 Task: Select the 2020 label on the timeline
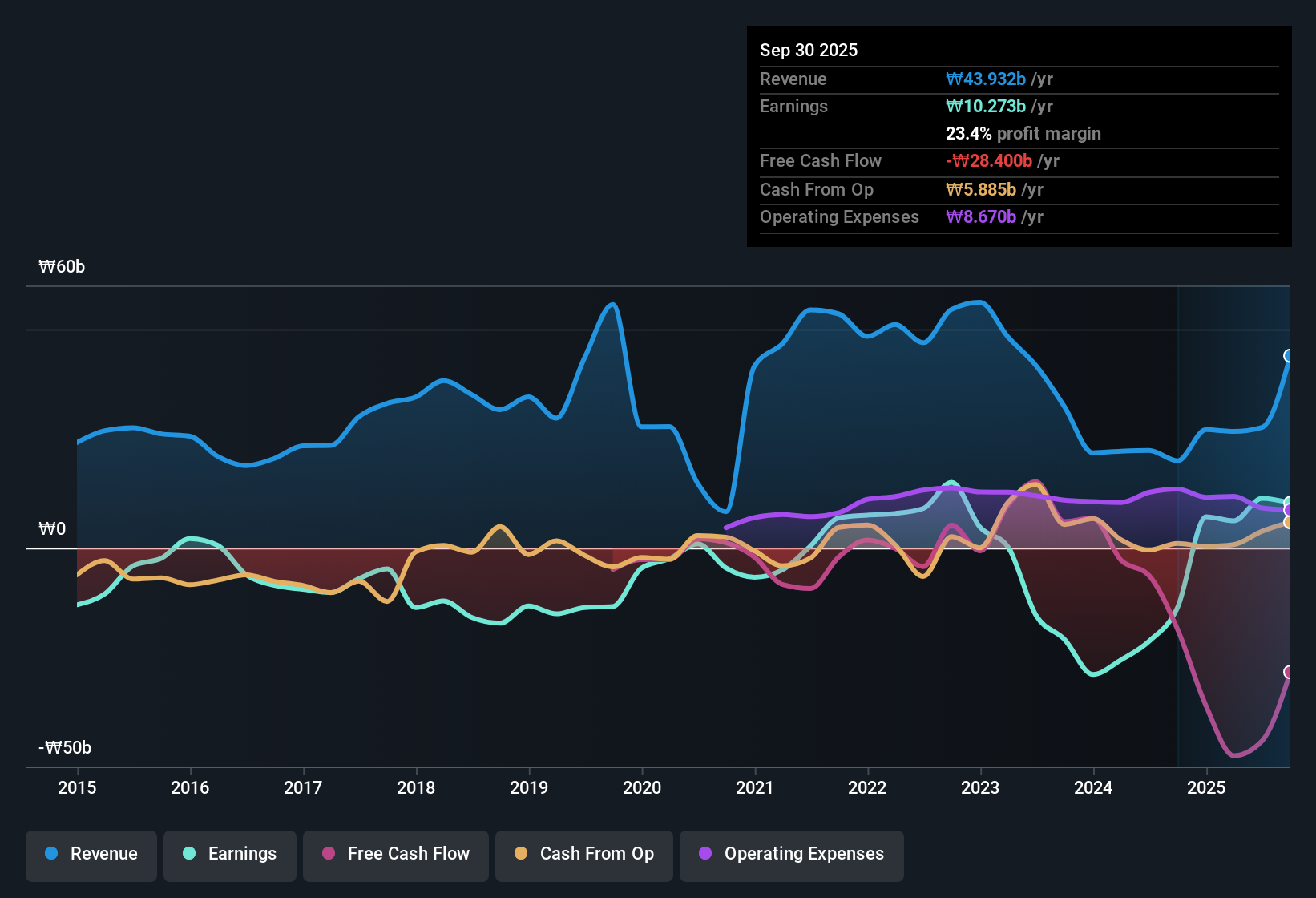[x=641, y=788]
